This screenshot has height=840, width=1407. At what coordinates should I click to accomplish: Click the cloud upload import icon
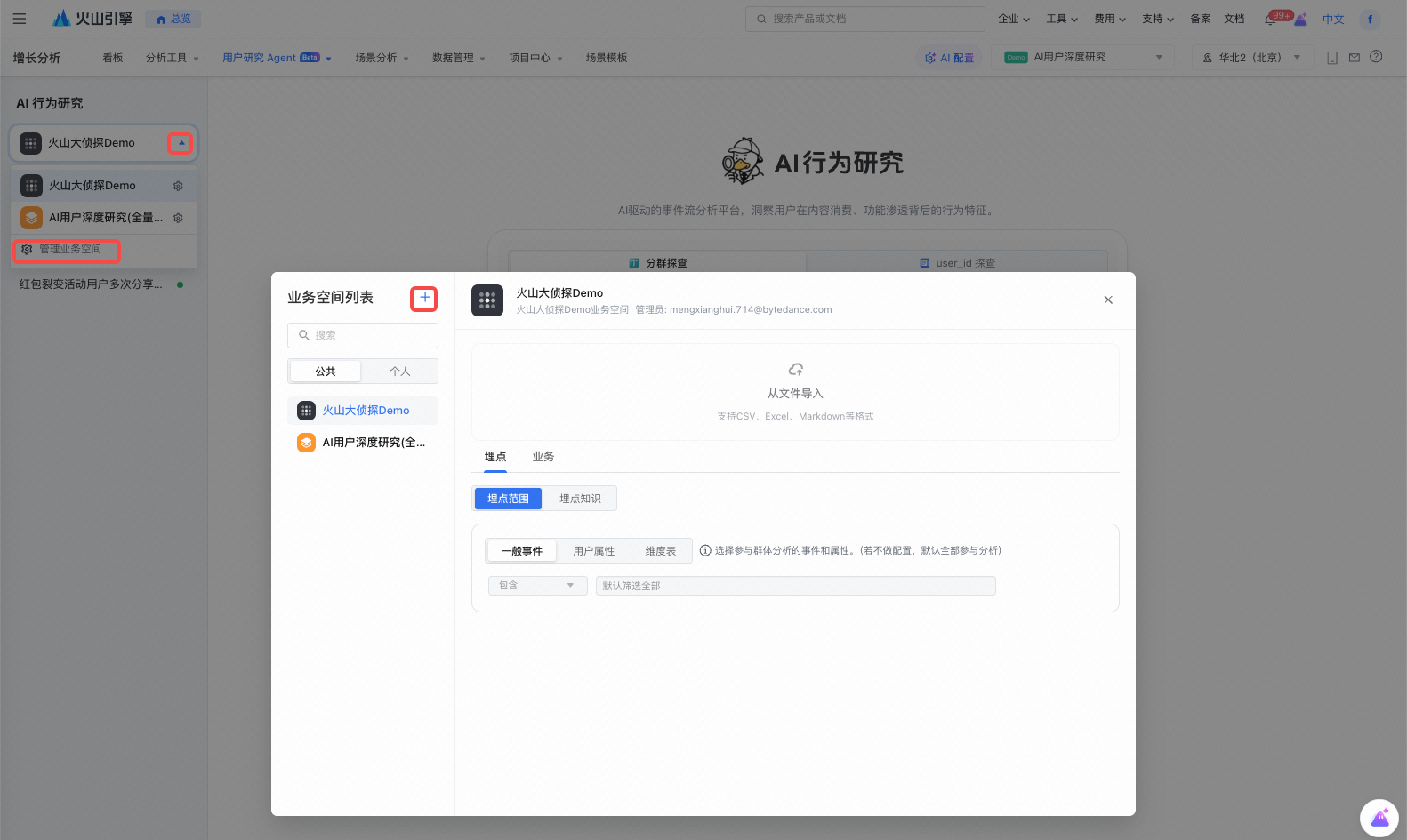tap(796, 369)
